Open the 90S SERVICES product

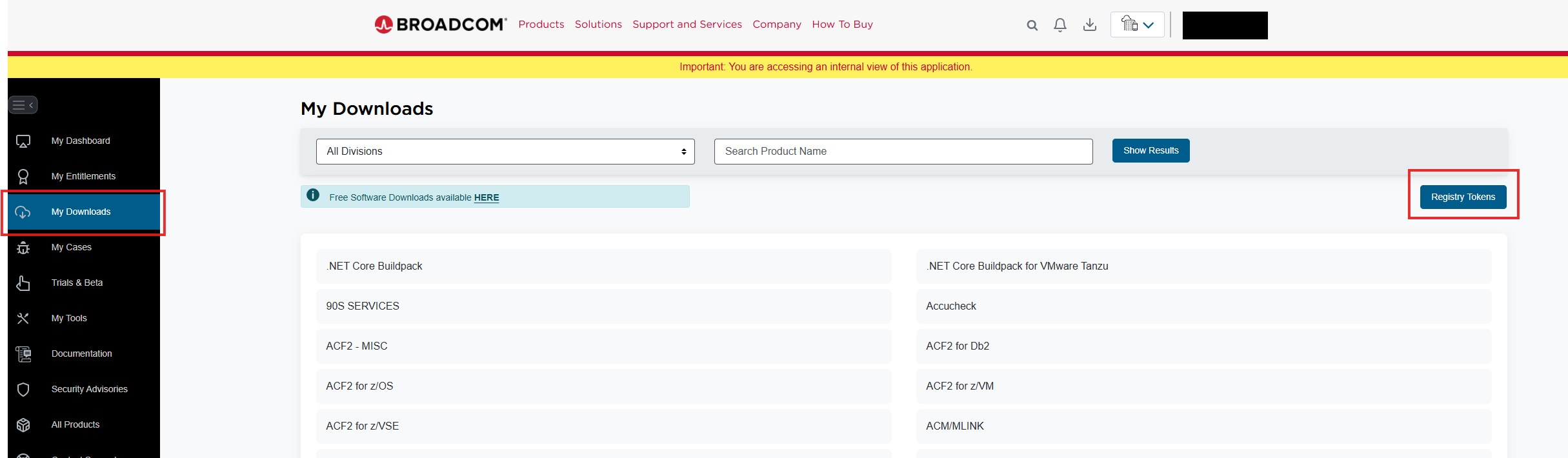point(603,306)
